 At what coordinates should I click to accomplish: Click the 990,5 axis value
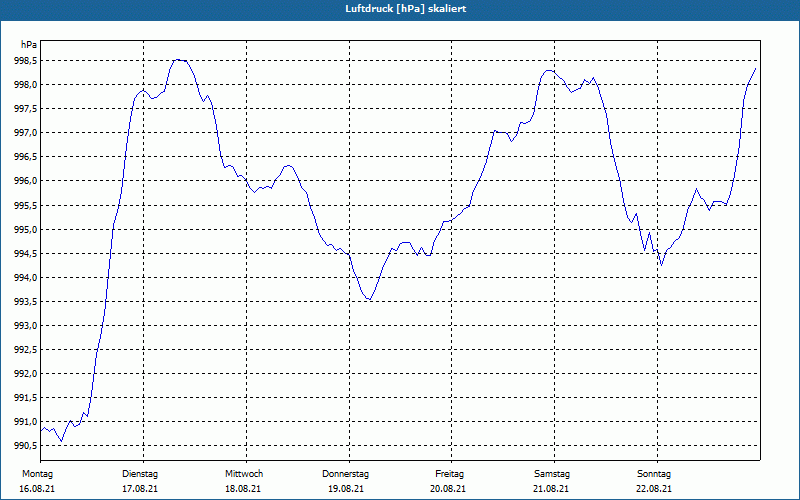coord(24,445)
